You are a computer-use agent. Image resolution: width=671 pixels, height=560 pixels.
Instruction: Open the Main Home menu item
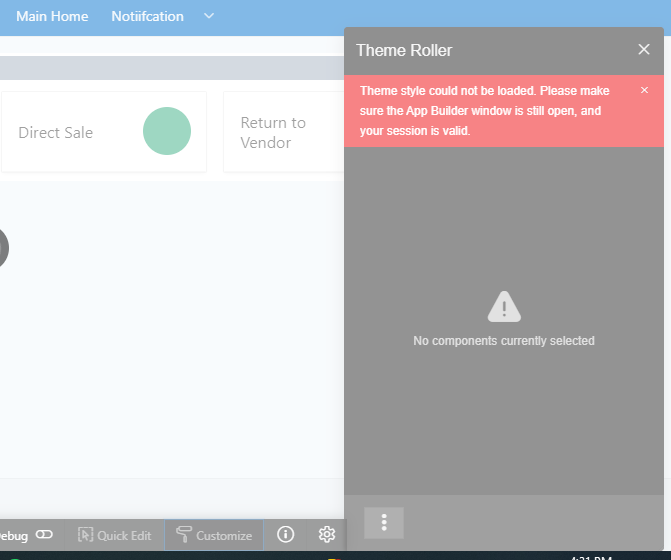click(x=52, y=16)
